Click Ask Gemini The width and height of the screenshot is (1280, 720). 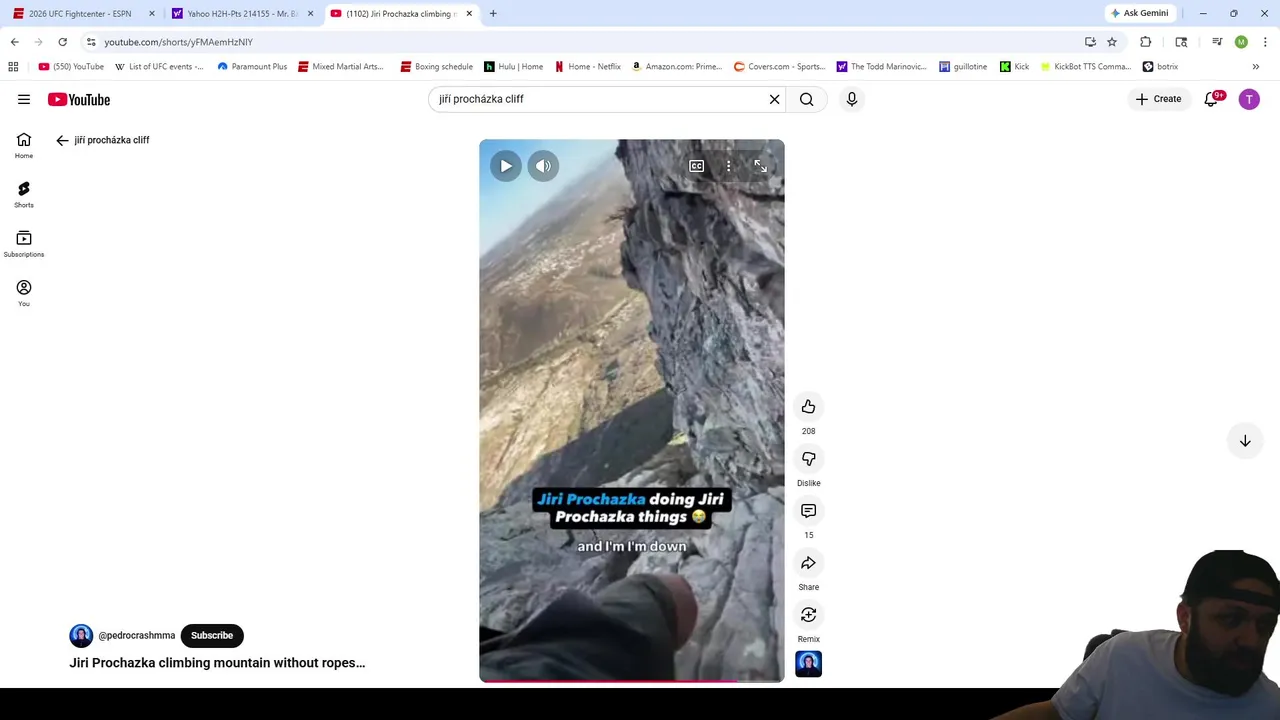pos(1140,14)
